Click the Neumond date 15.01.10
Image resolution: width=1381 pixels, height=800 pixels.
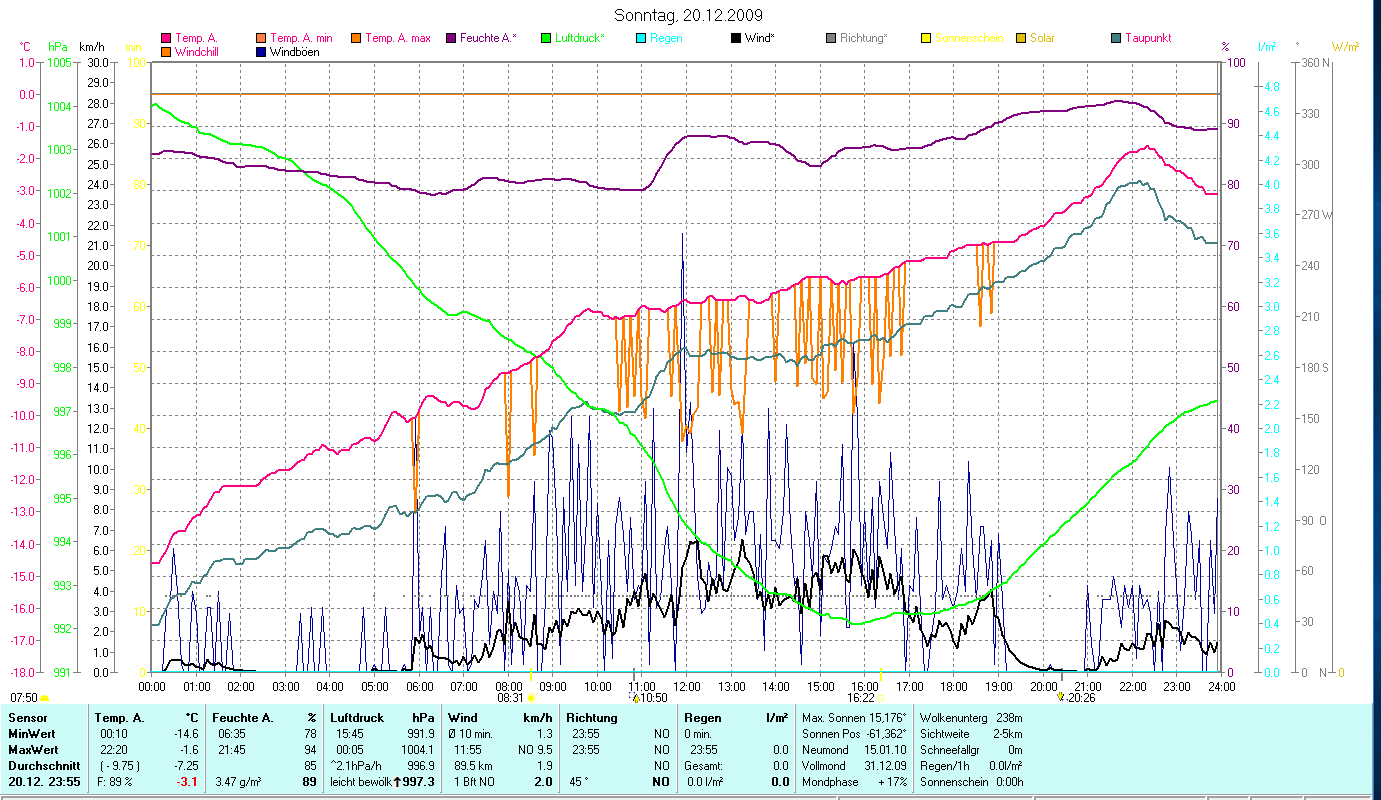(887, 749)
